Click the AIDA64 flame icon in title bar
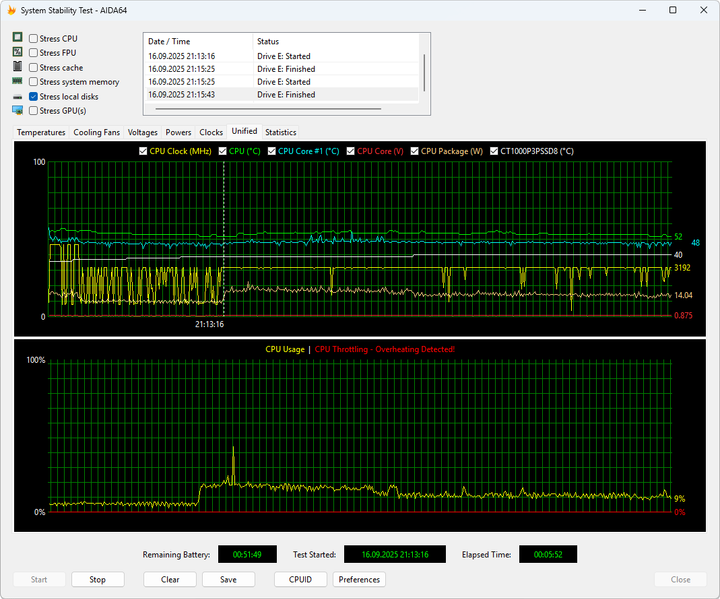Screen dimensions: 720x599 tap(11, 10)
